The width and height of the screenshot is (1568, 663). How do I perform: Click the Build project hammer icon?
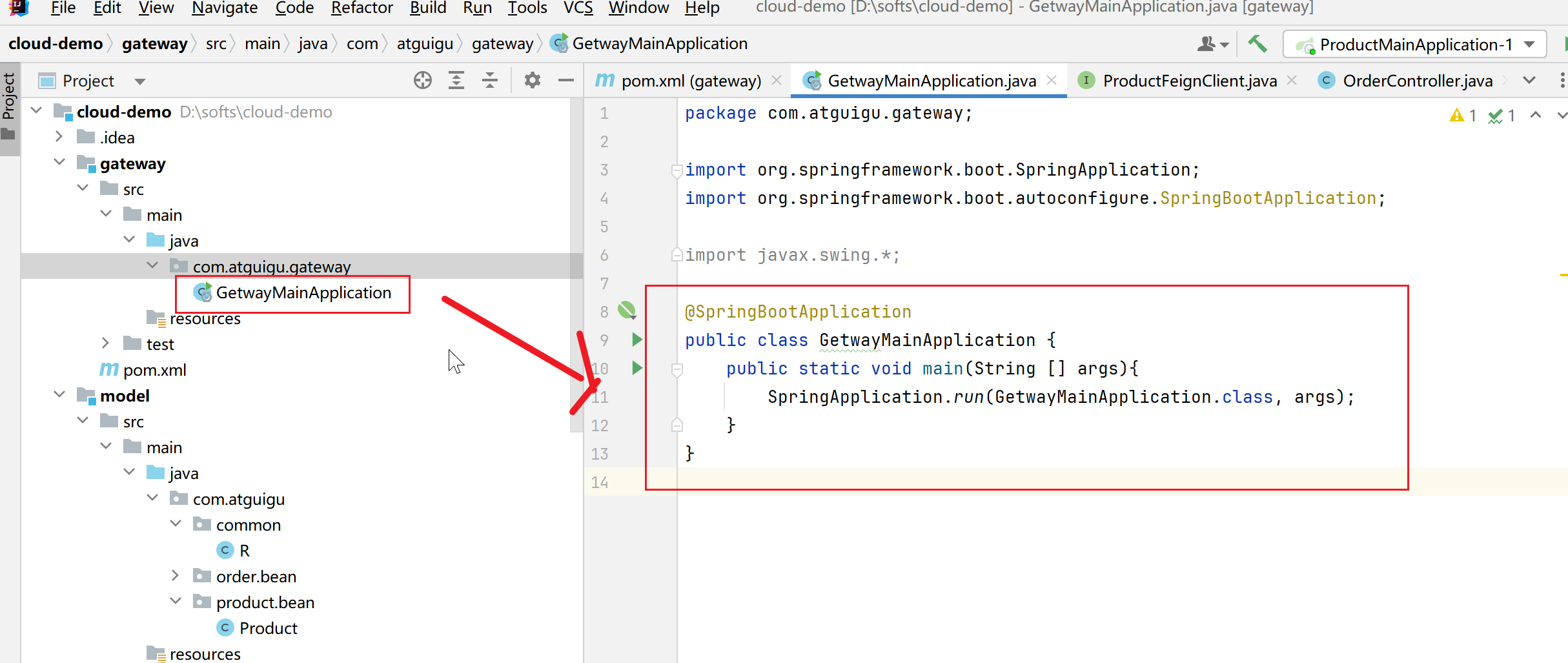point(1257,44)
